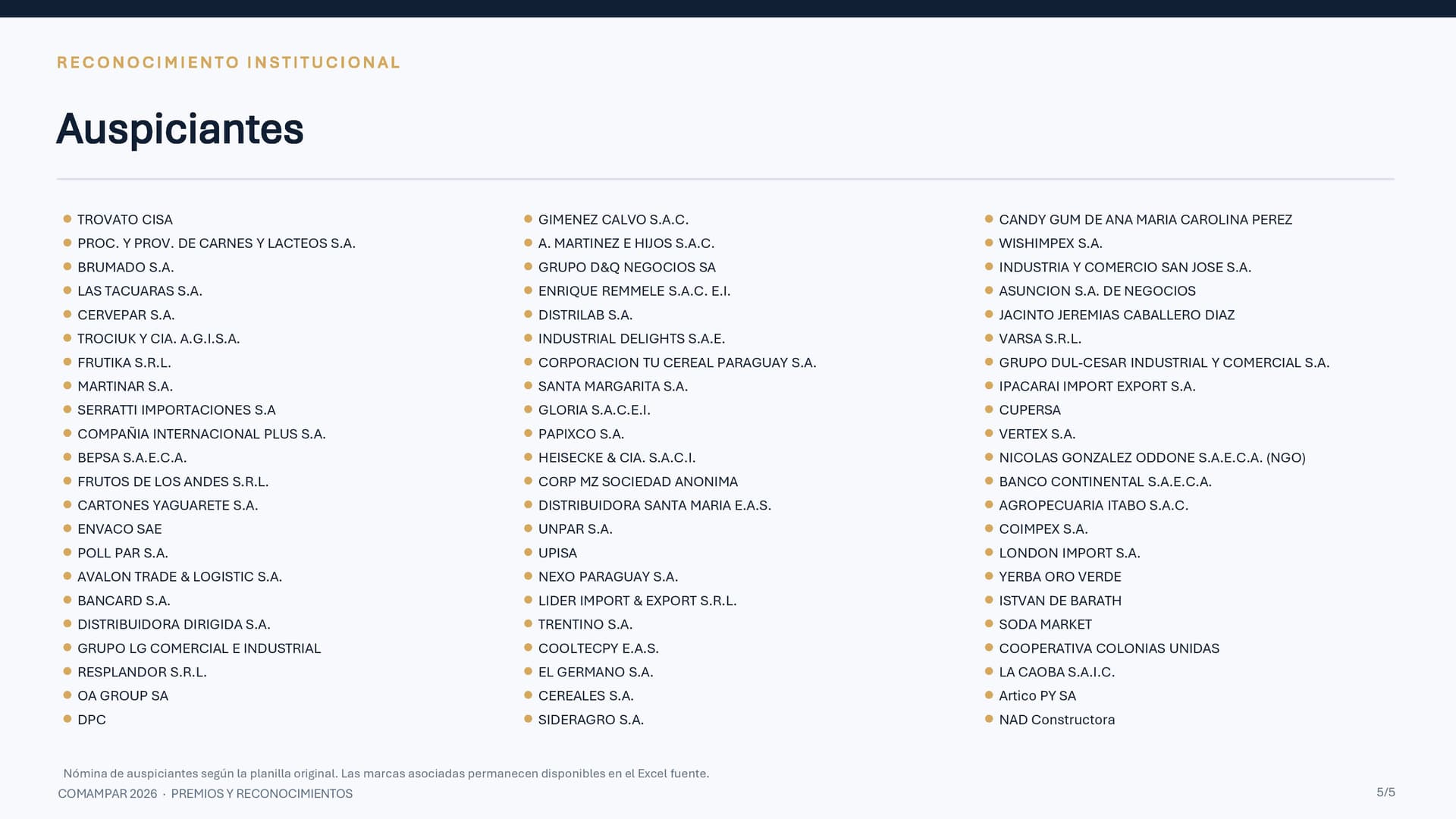Select 'AVALON TRADE & LOGISTIC S.A.'

coord(180,577)
